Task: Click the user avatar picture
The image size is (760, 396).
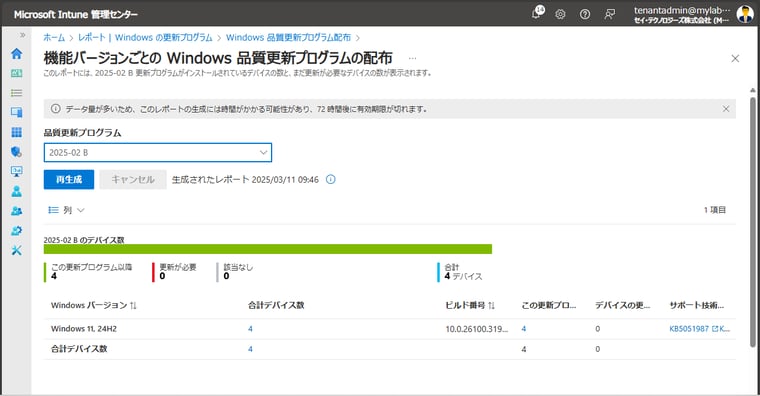Action: [x=745, y=14]
